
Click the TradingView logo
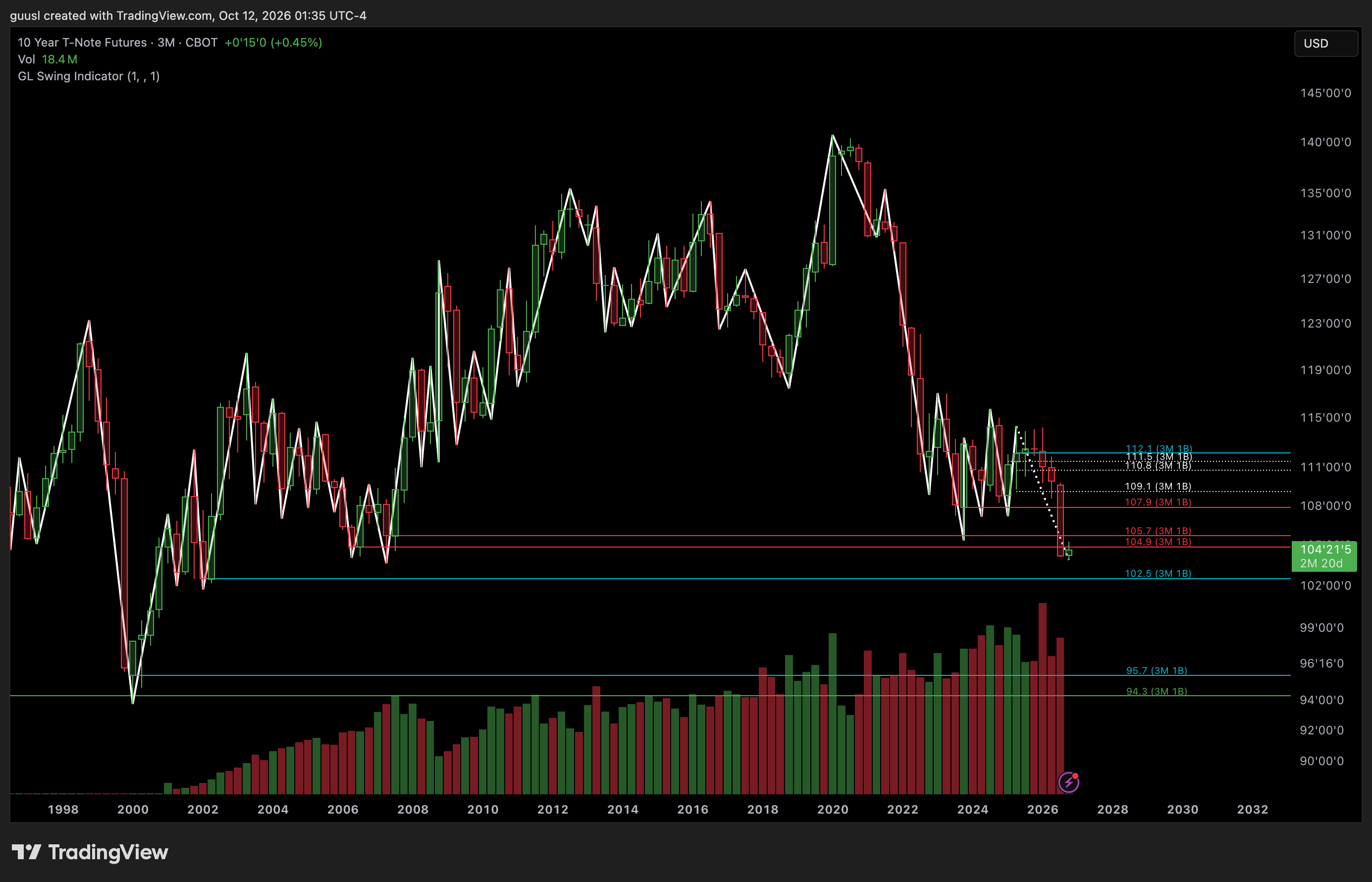[x=90, y=852]
